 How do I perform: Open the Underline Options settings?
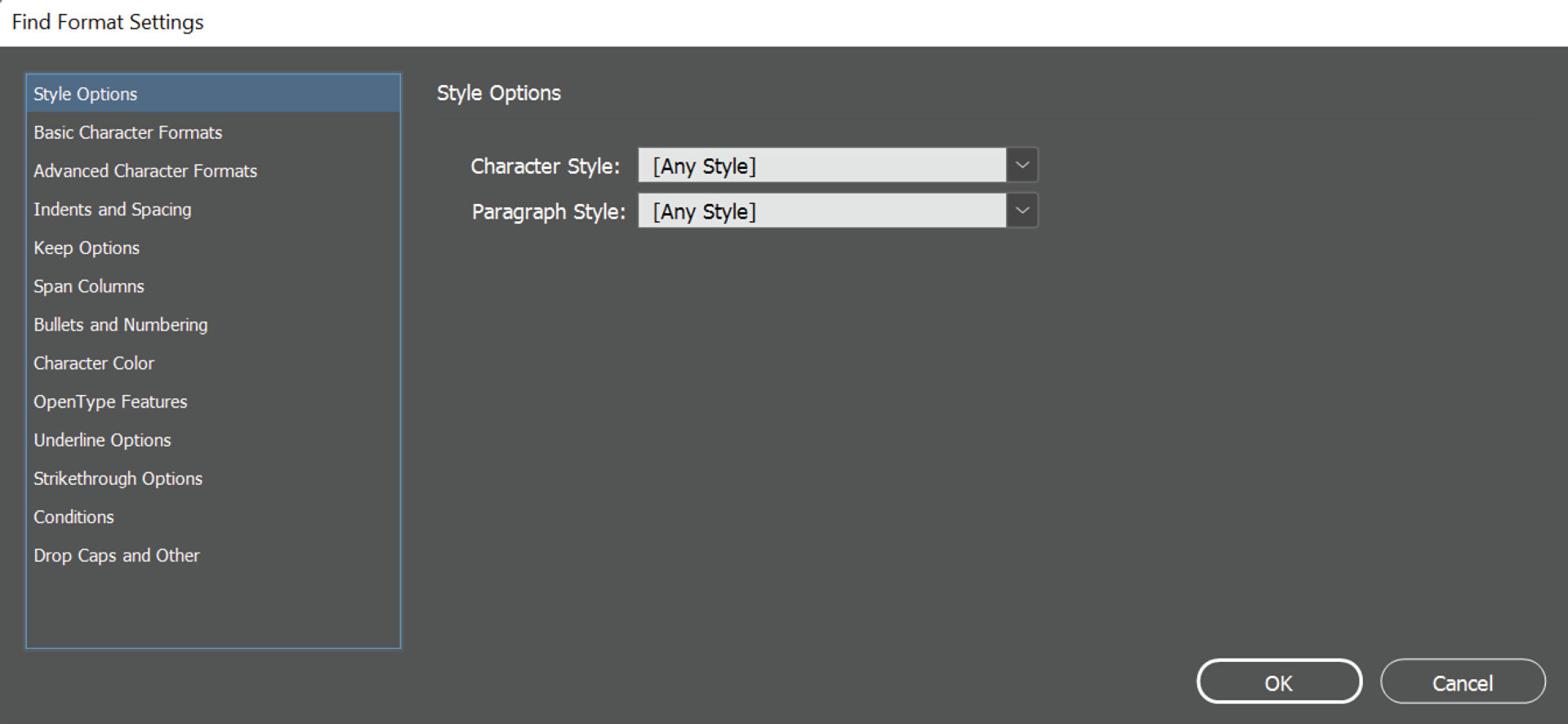(102, 439)
